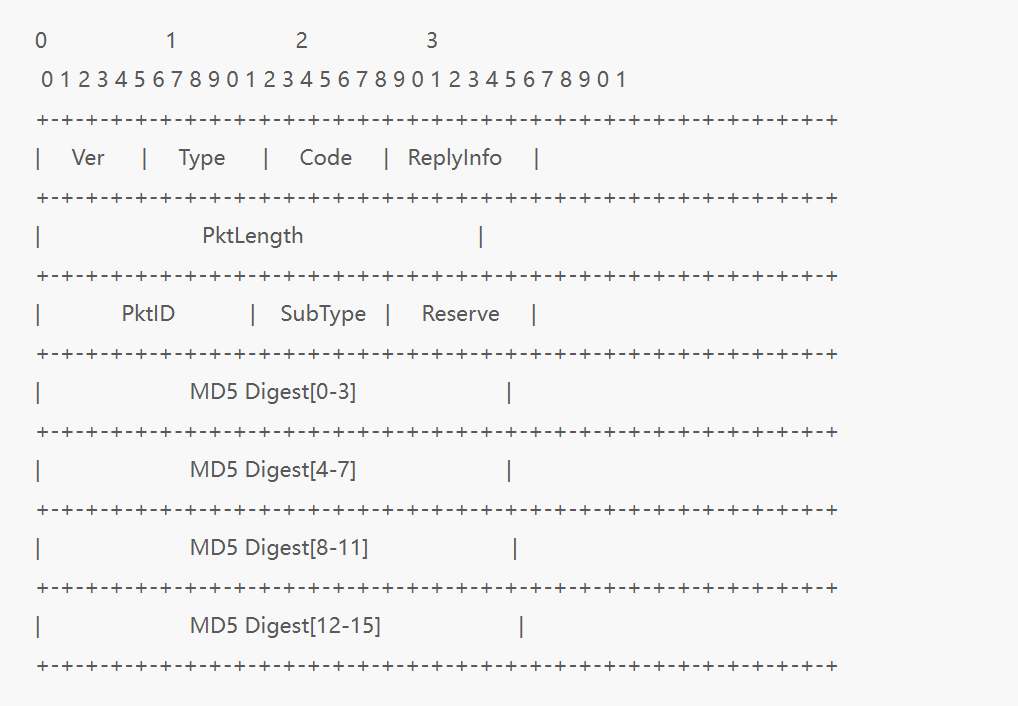The height and width of the screenshot is (706, 1018).
Task: Click the bit number ruler row
Action: 333,79
